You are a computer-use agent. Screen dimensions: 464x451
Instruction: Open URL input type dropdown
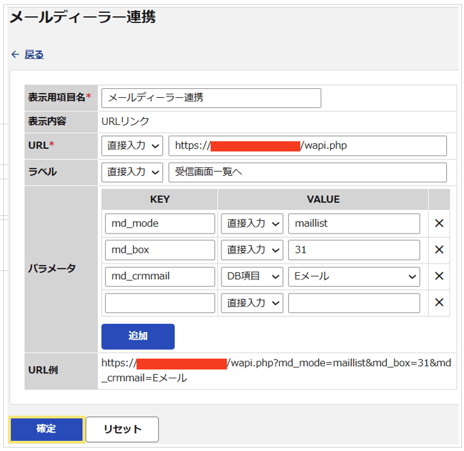click(x=132, y=146)
